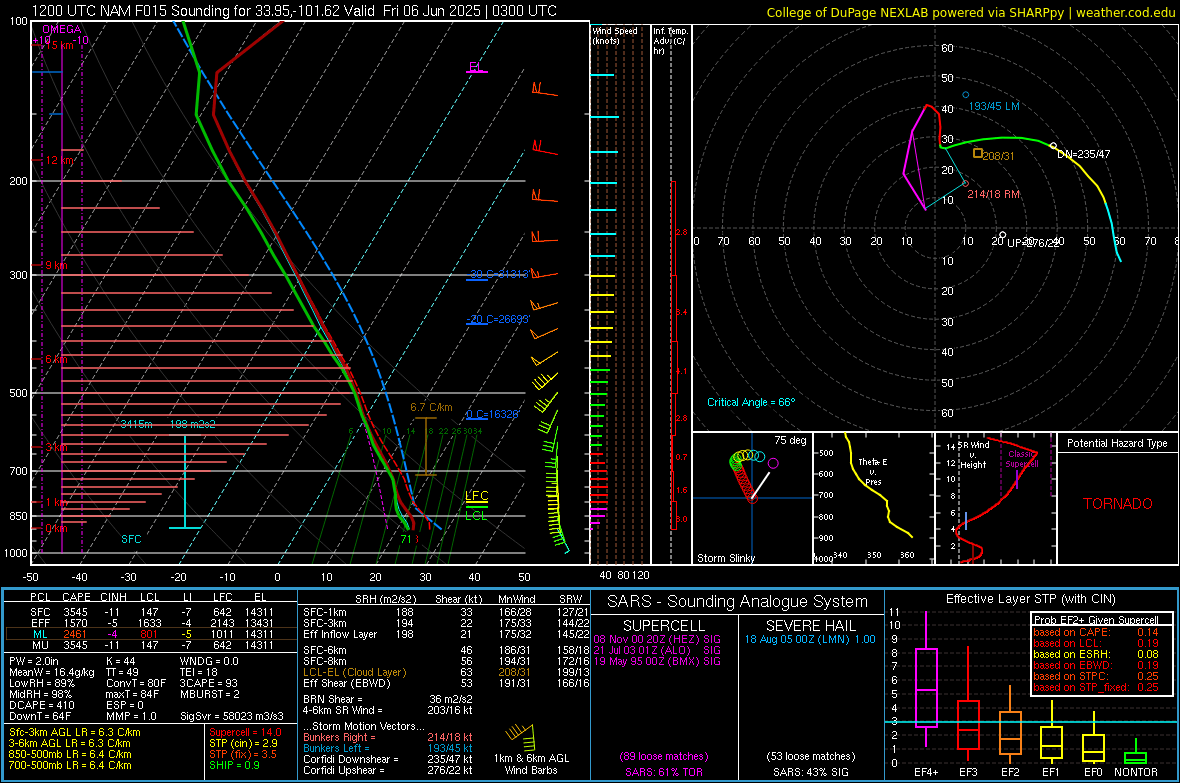Viewport: 1180px width, 783px height.
Task: Click the Corfidi downshear DN=235/47 marker
Action: (x=1053, y=146)
